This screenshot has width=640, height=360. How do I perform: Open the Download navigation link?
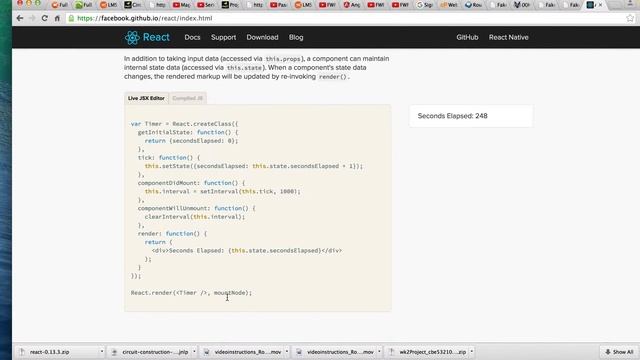point(262,37)
